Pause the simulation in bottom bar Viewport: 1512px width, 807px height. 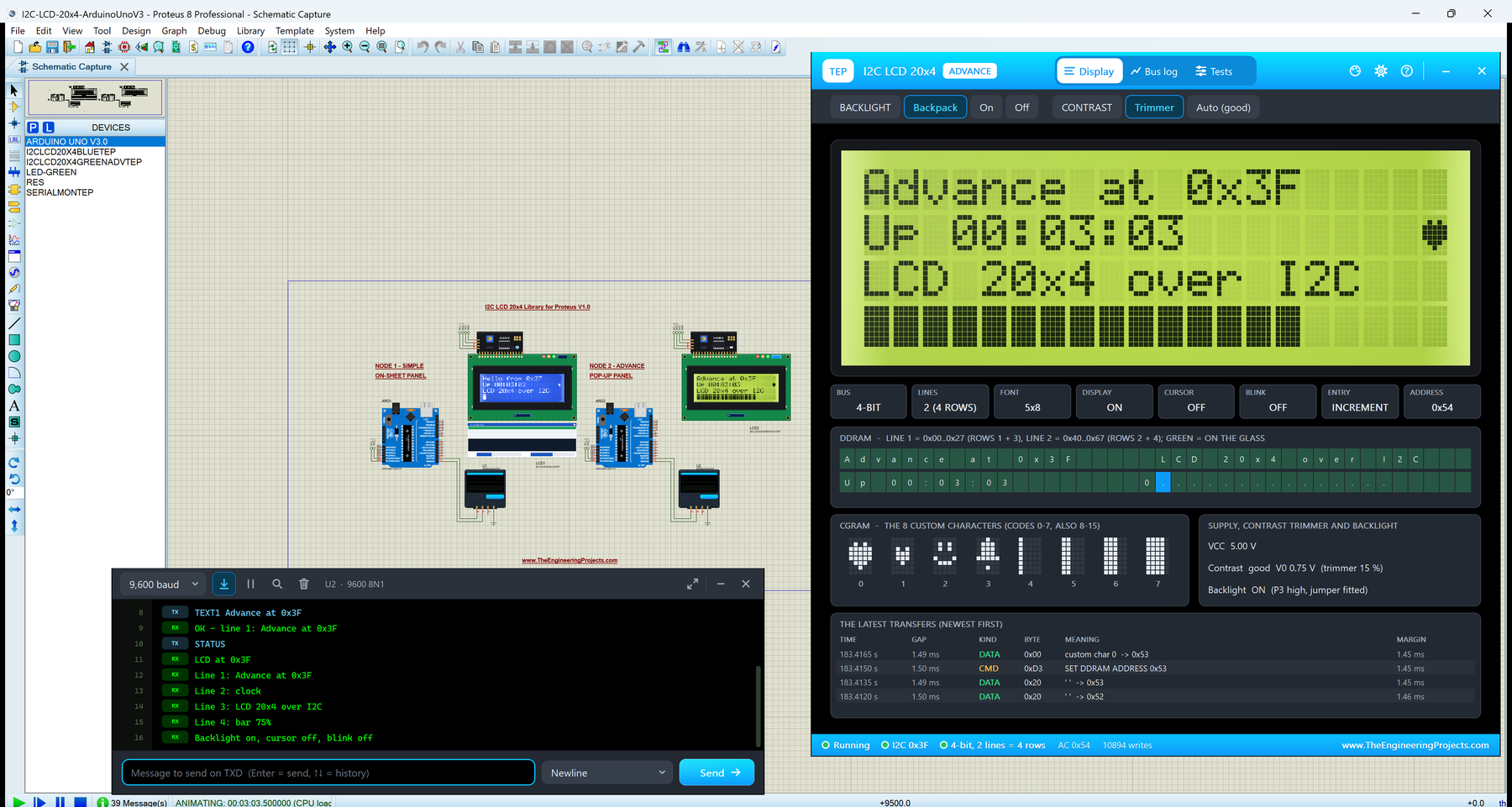click(x=60, y=802)
